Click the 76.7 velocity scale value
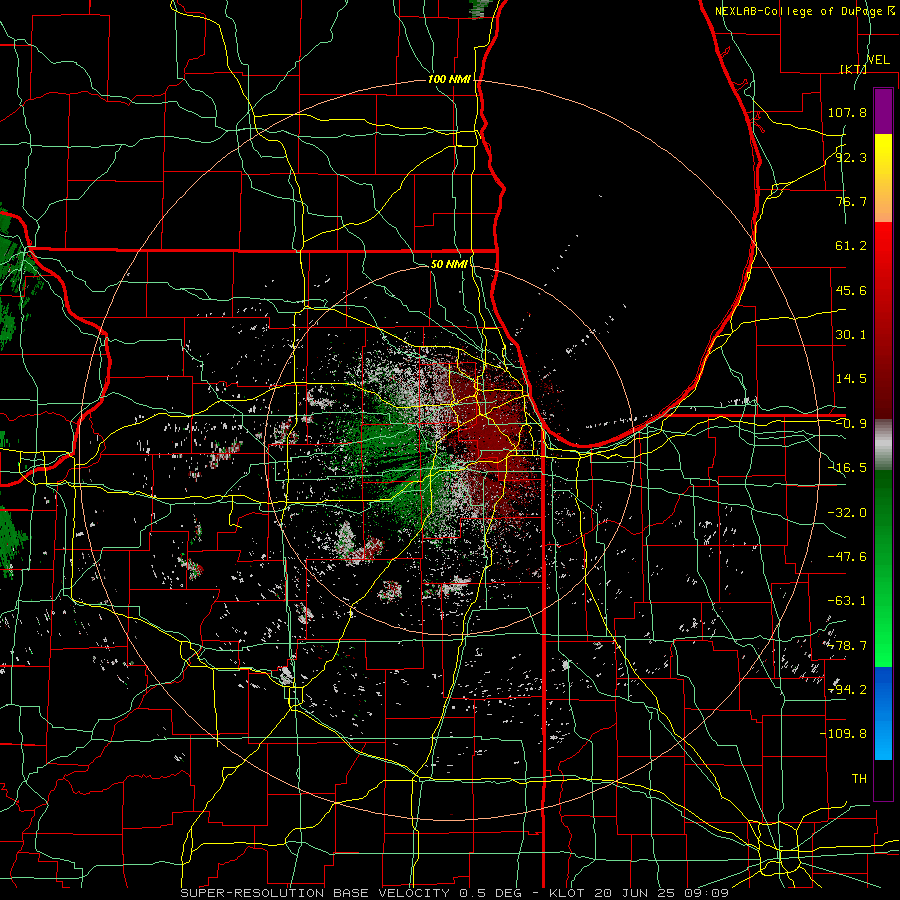The image size is (900, 900). [851, 201]
